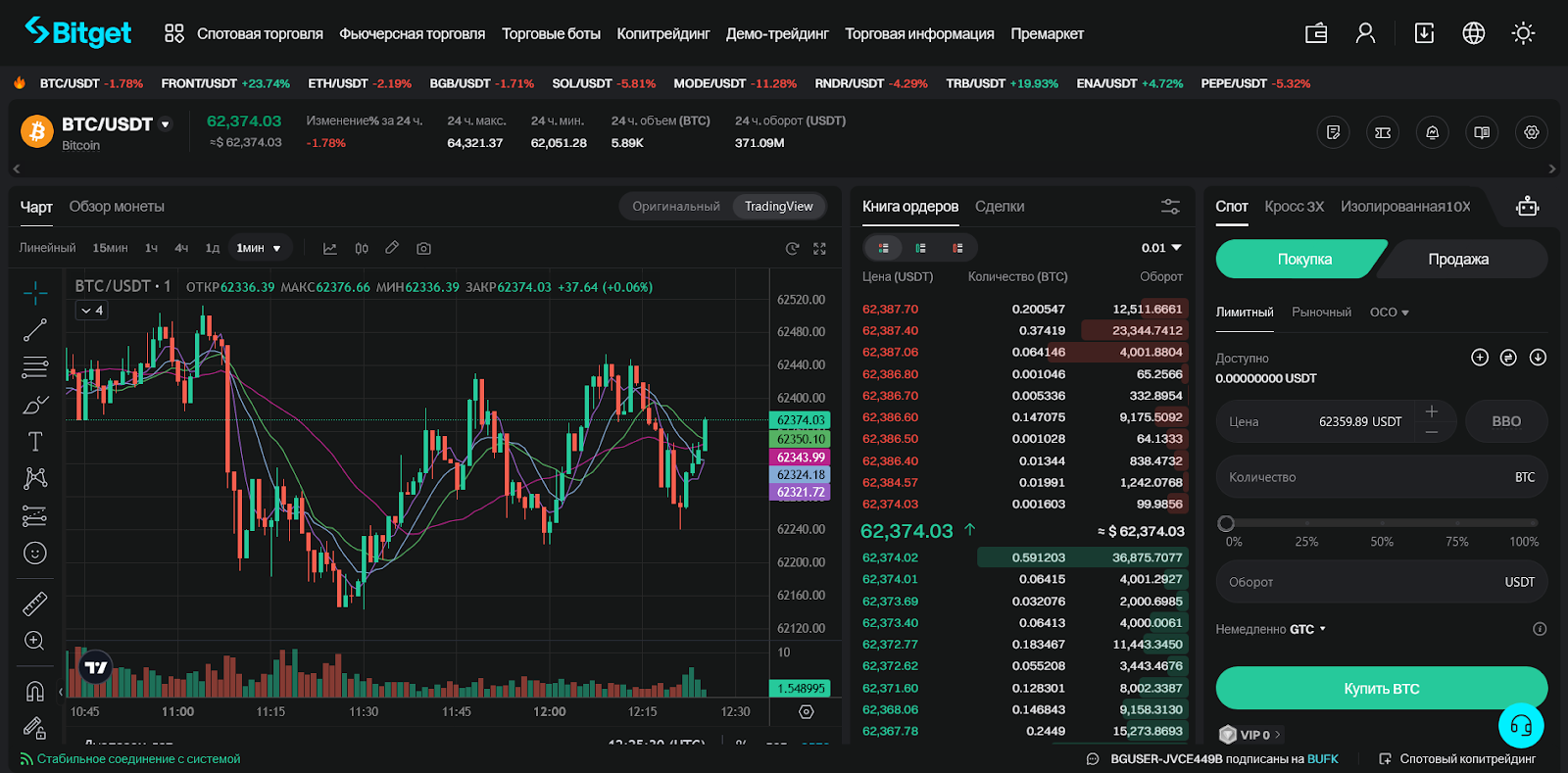Click the Оборот USDT input field
The height and width of the screenshot is (773, 1568).
coord(1382,582)
